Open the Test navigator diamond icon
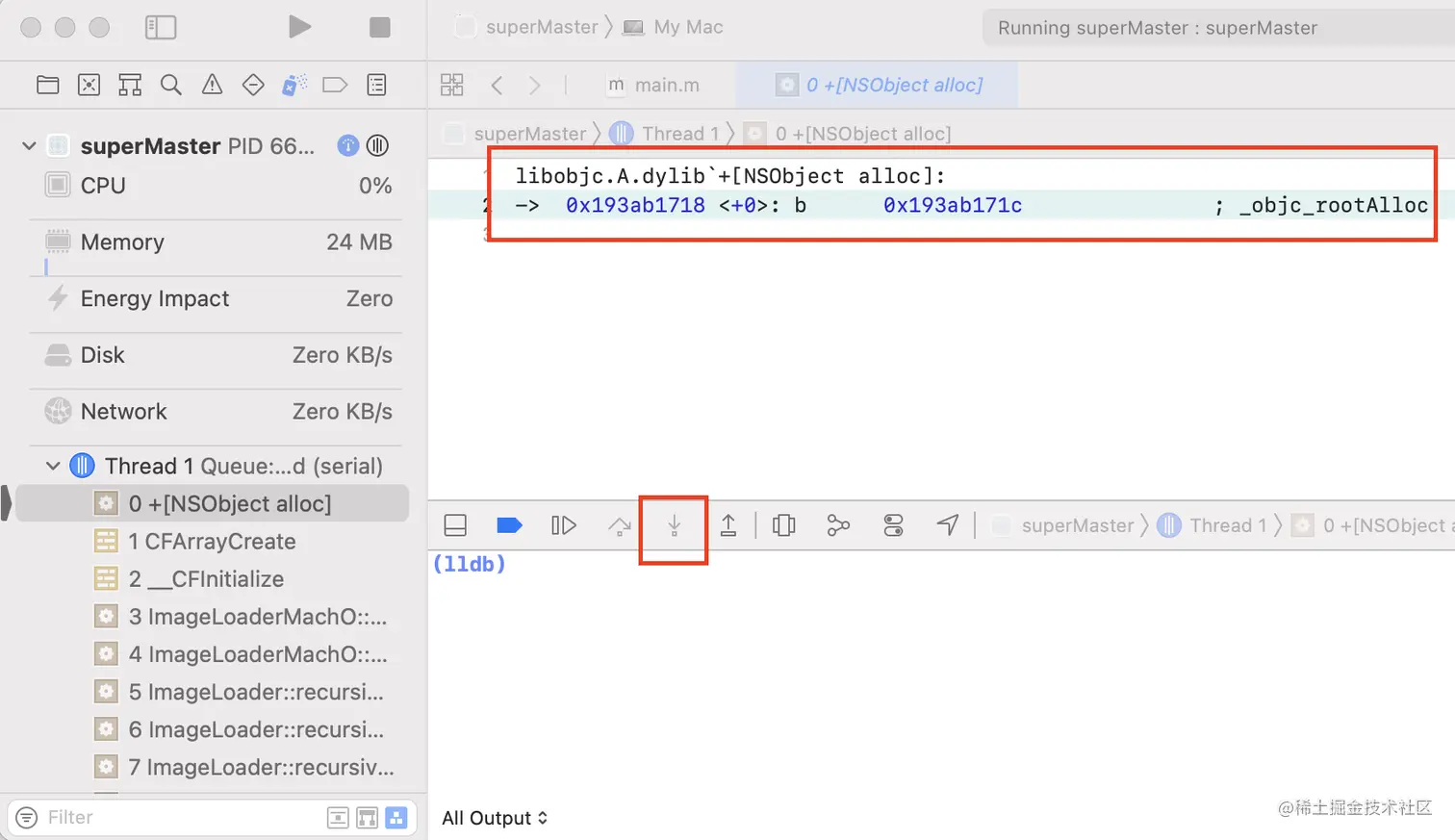1455x840 pixels. pos(253,85)
